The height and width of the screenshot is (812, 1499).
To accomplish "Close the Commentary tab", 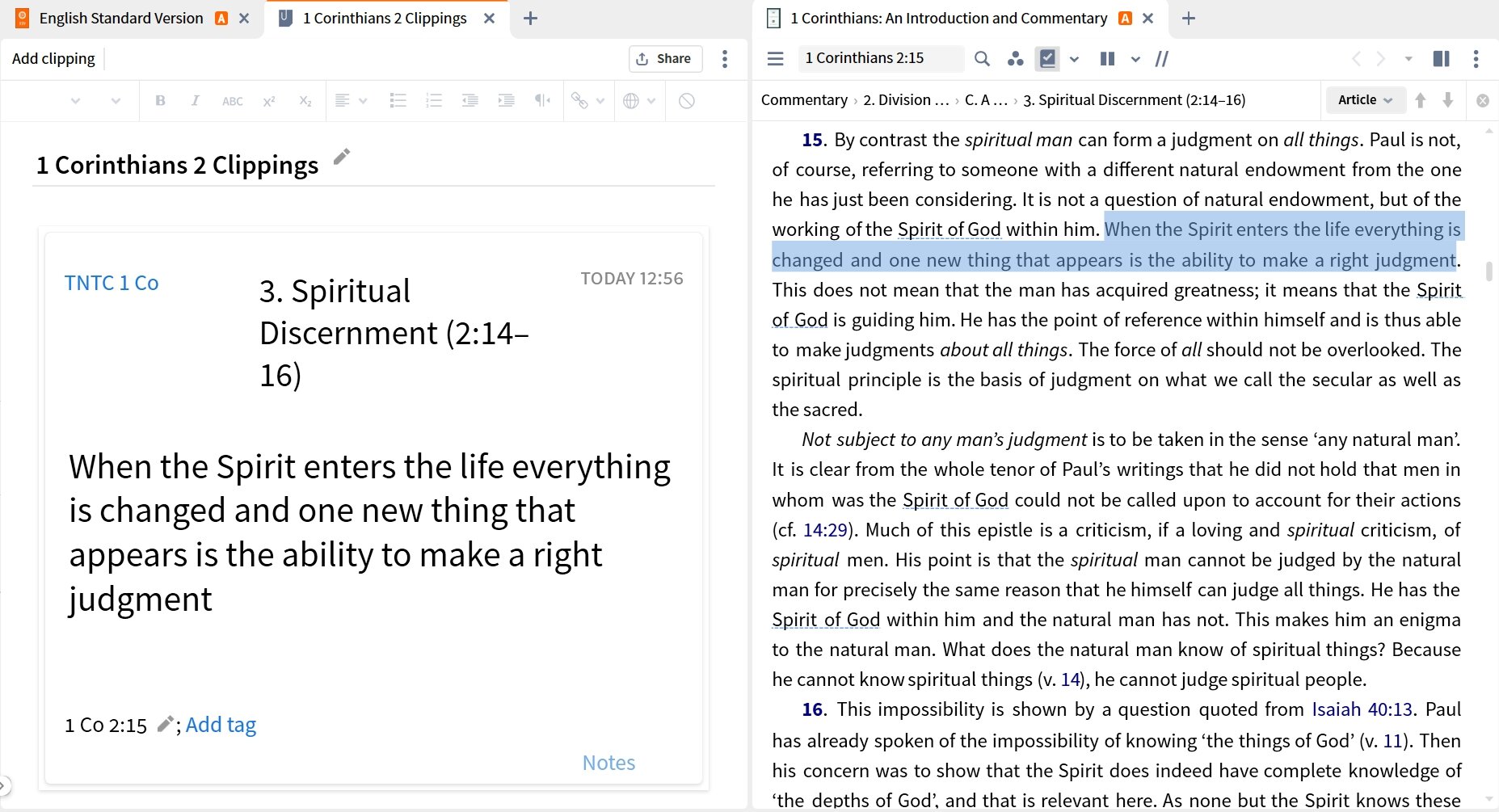I will (1147, 18).
